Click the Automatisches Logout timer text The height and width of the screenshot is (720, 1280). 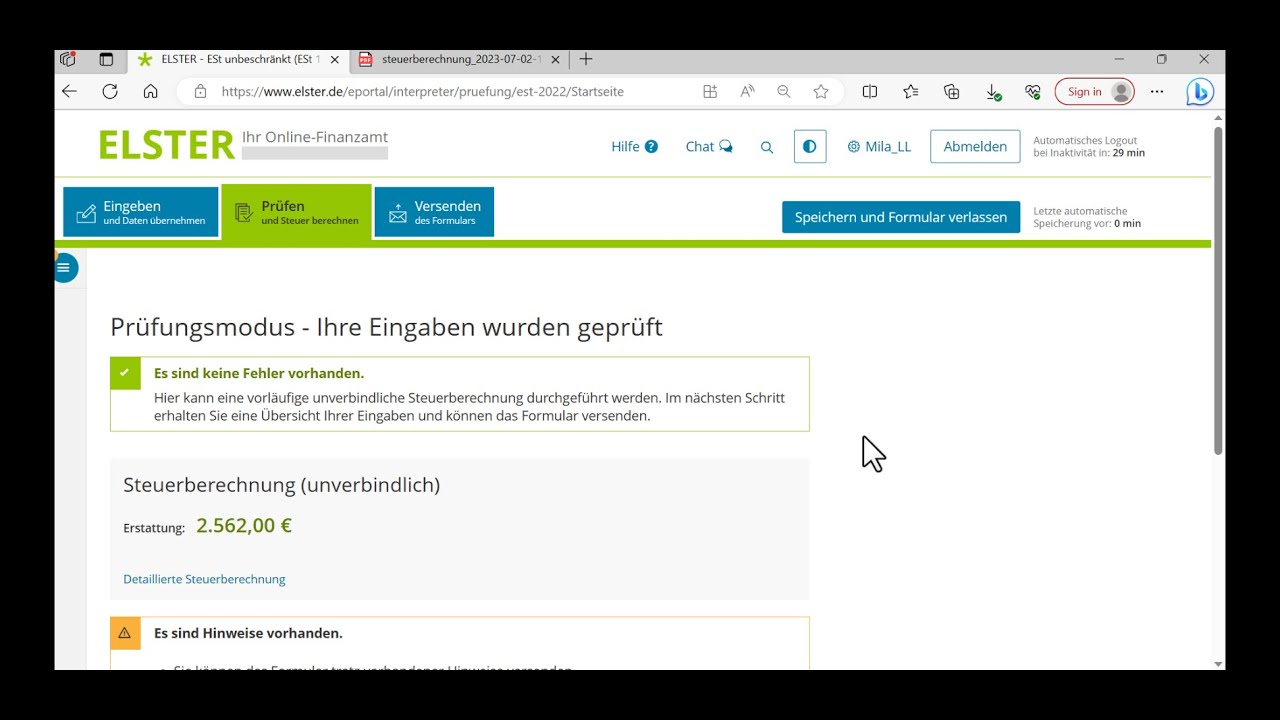pos(1089,147)
